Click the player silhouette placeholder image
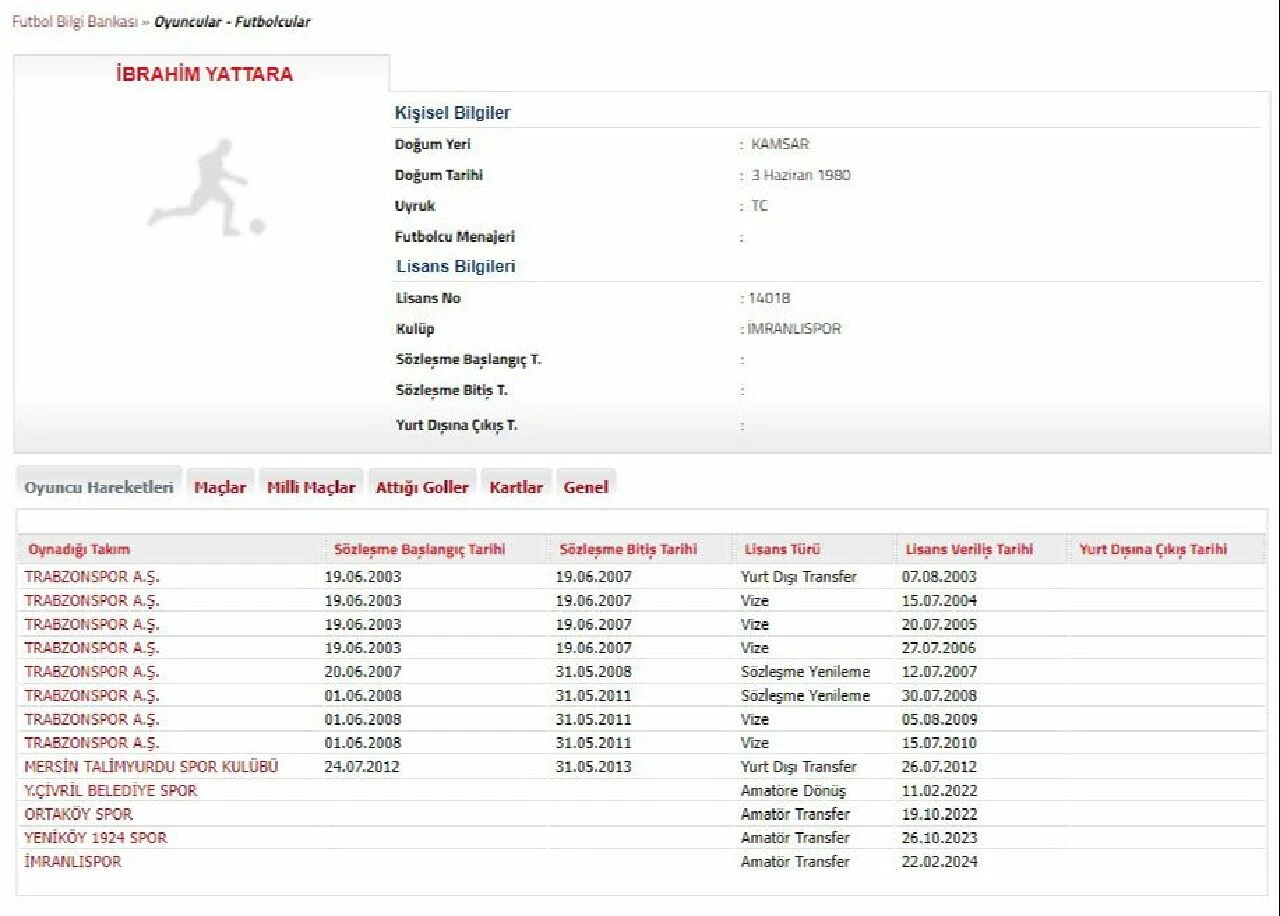Viewport: 1280px width, 916px height. (x=205, y=188)
